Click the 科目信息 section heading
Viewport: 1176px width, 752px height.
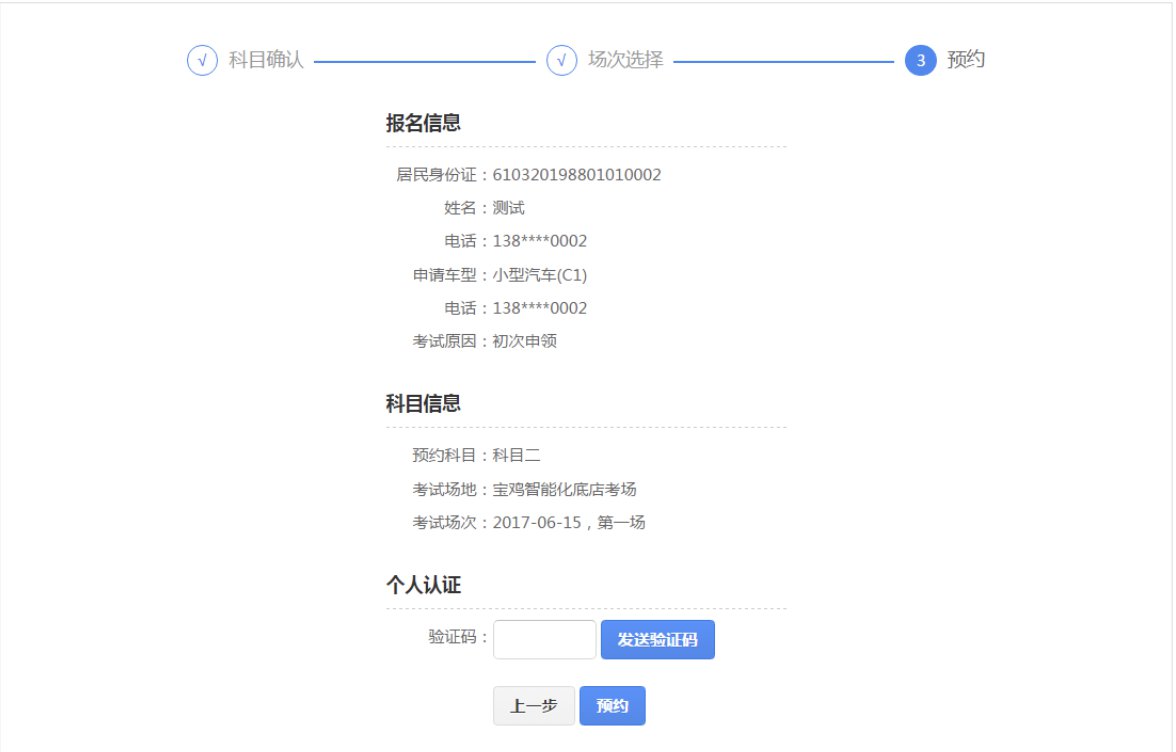pos(423,404)
